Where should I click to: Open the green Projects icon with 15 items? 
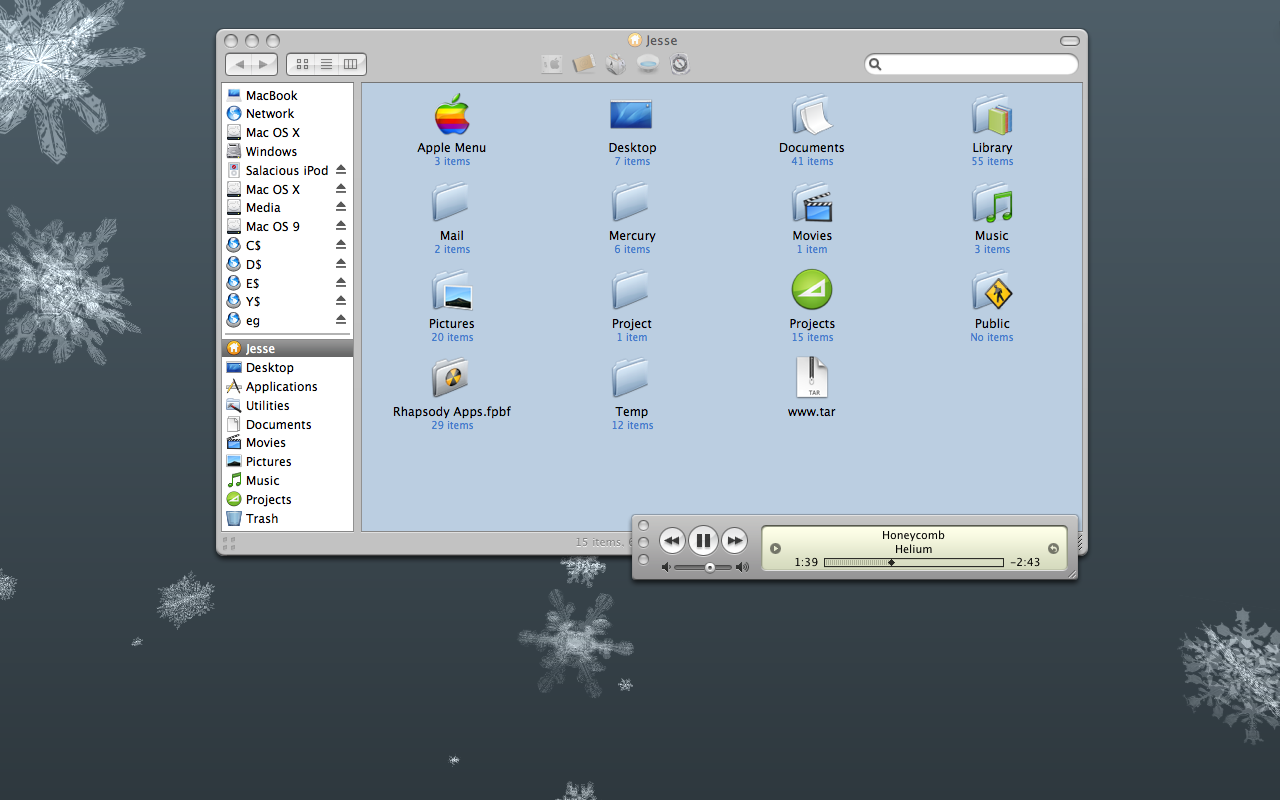pyautogui.click(x=812, y=290)
